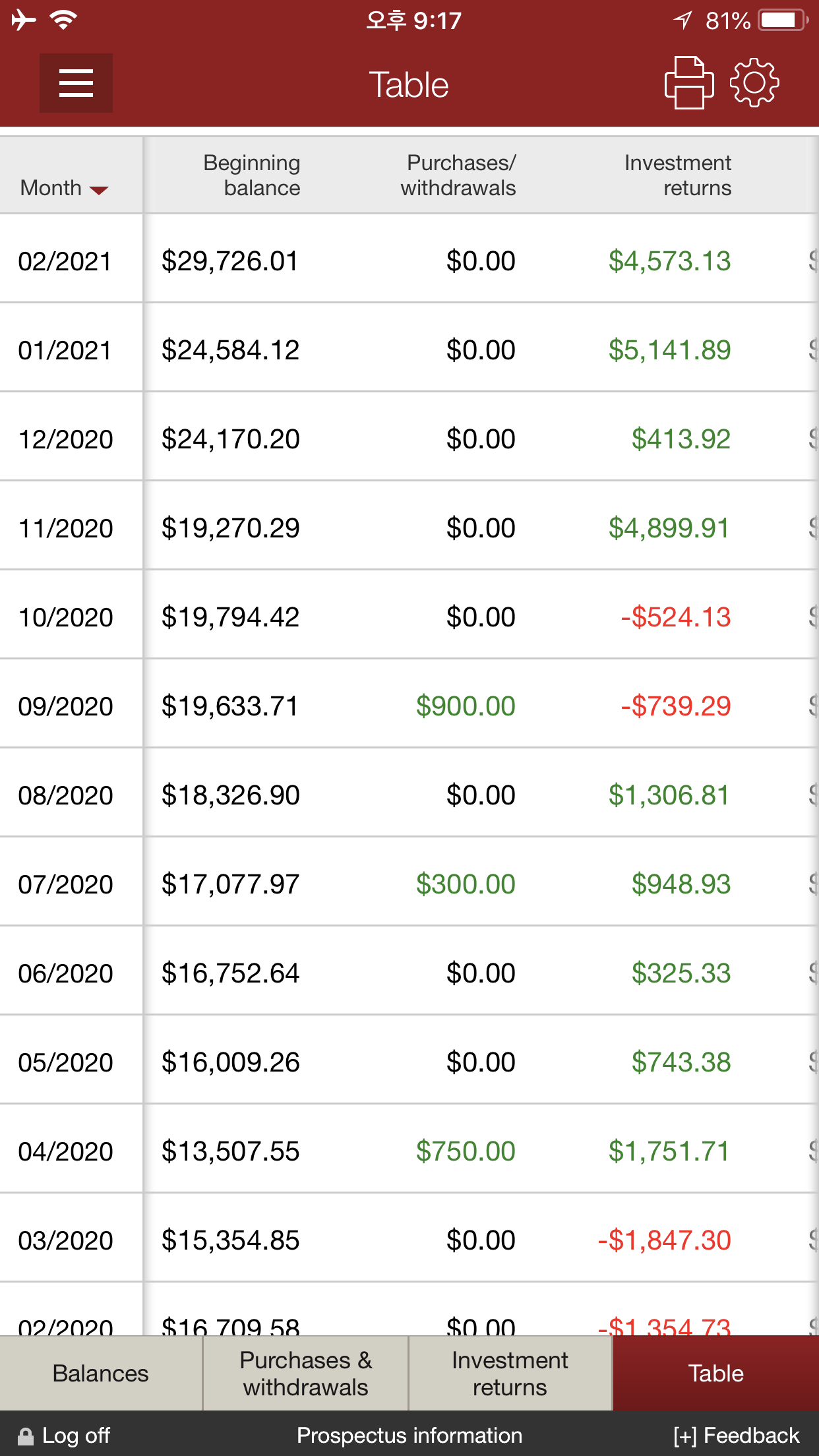Tap the location arrow status icon
819x1456 pixels.
[x=683, y=20]
